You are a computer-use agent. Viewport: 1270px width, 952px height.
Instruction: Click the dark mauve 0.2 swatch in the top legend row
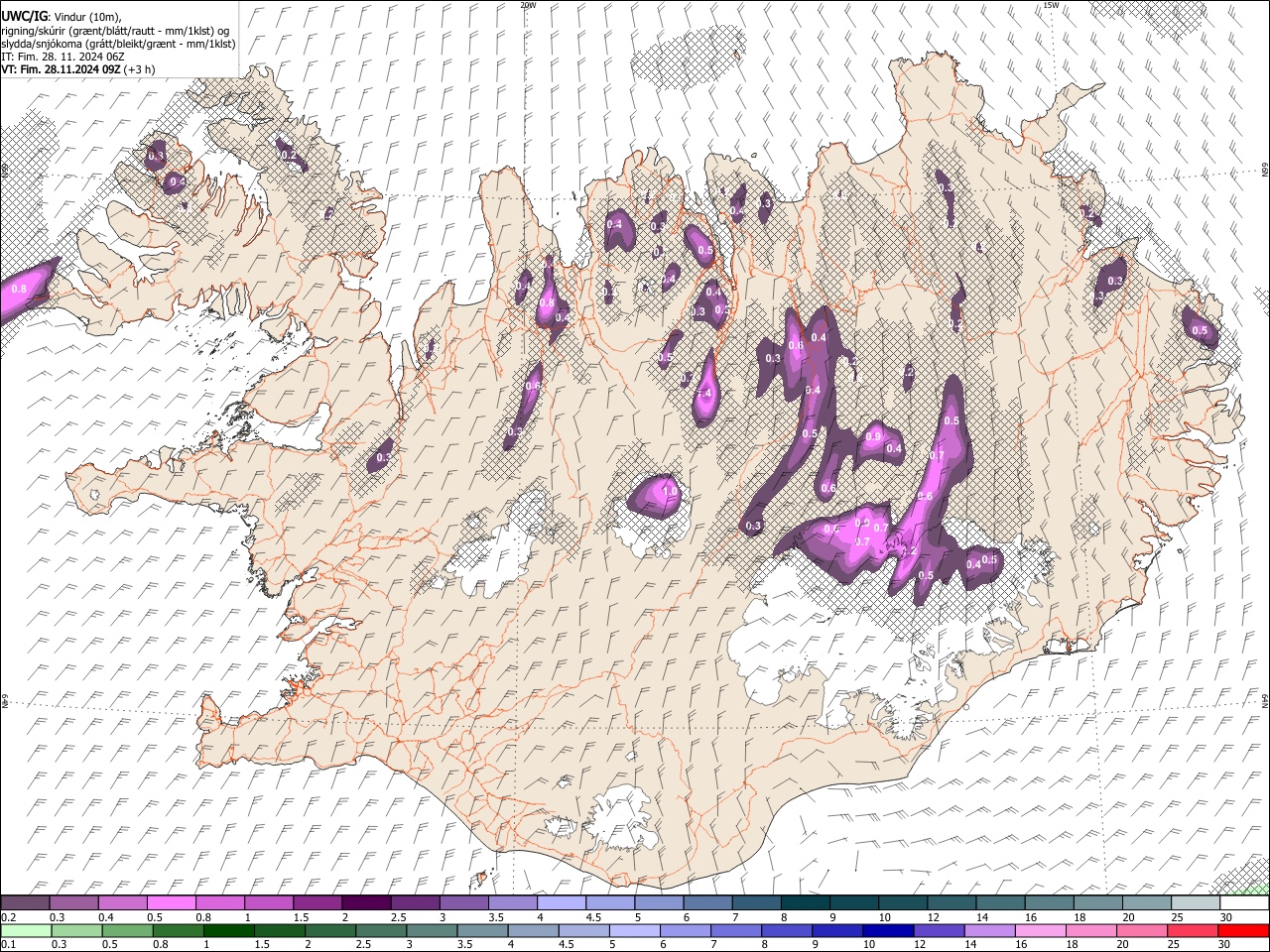coord(25,903)
